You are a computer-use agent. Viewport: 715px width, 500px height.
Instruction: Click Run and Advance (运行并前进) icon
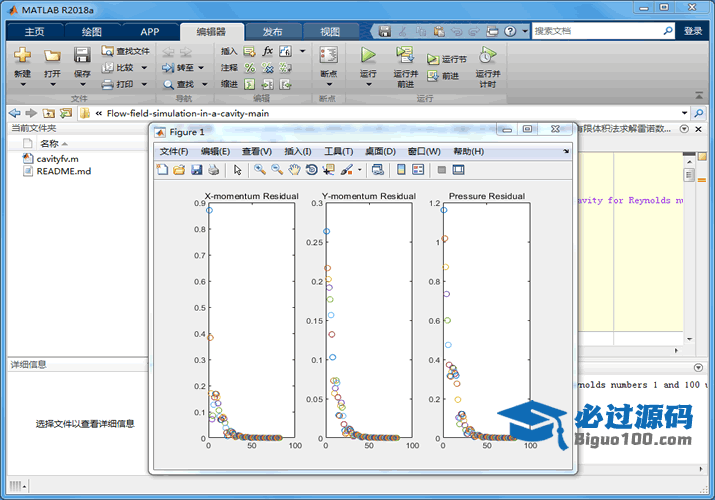coord(405,55)
